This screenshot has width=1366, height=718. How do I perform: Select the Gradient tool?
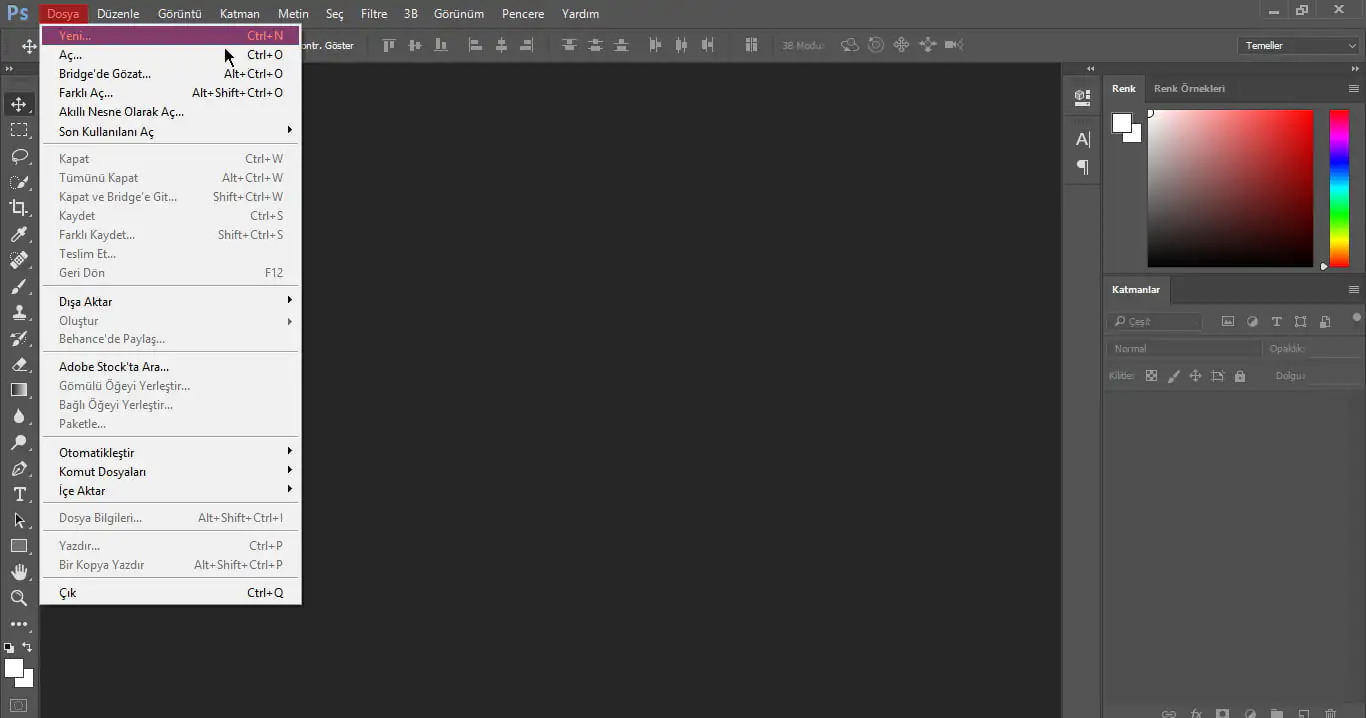point(19,390)
